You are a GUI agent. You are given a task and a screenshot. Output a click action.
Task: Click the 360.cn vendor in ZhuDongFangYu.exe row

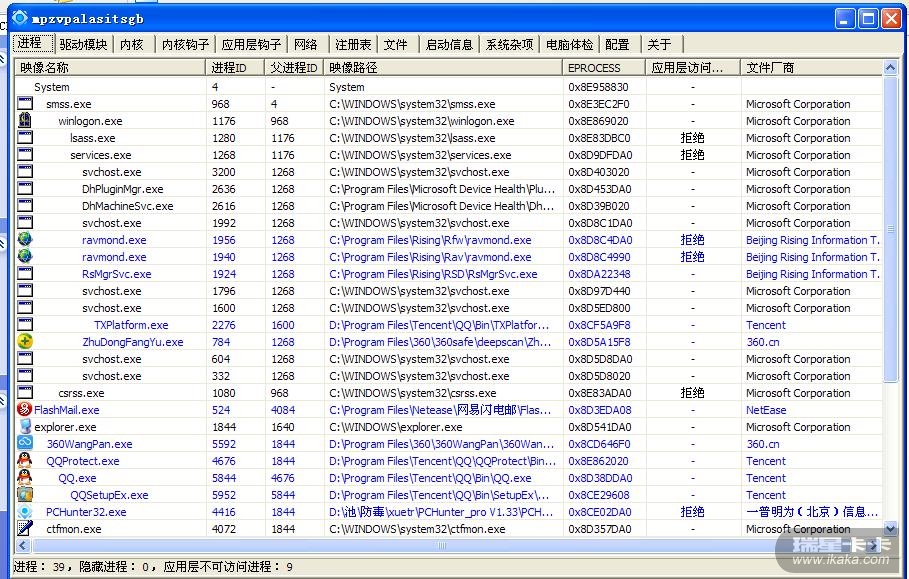point(763,342)
